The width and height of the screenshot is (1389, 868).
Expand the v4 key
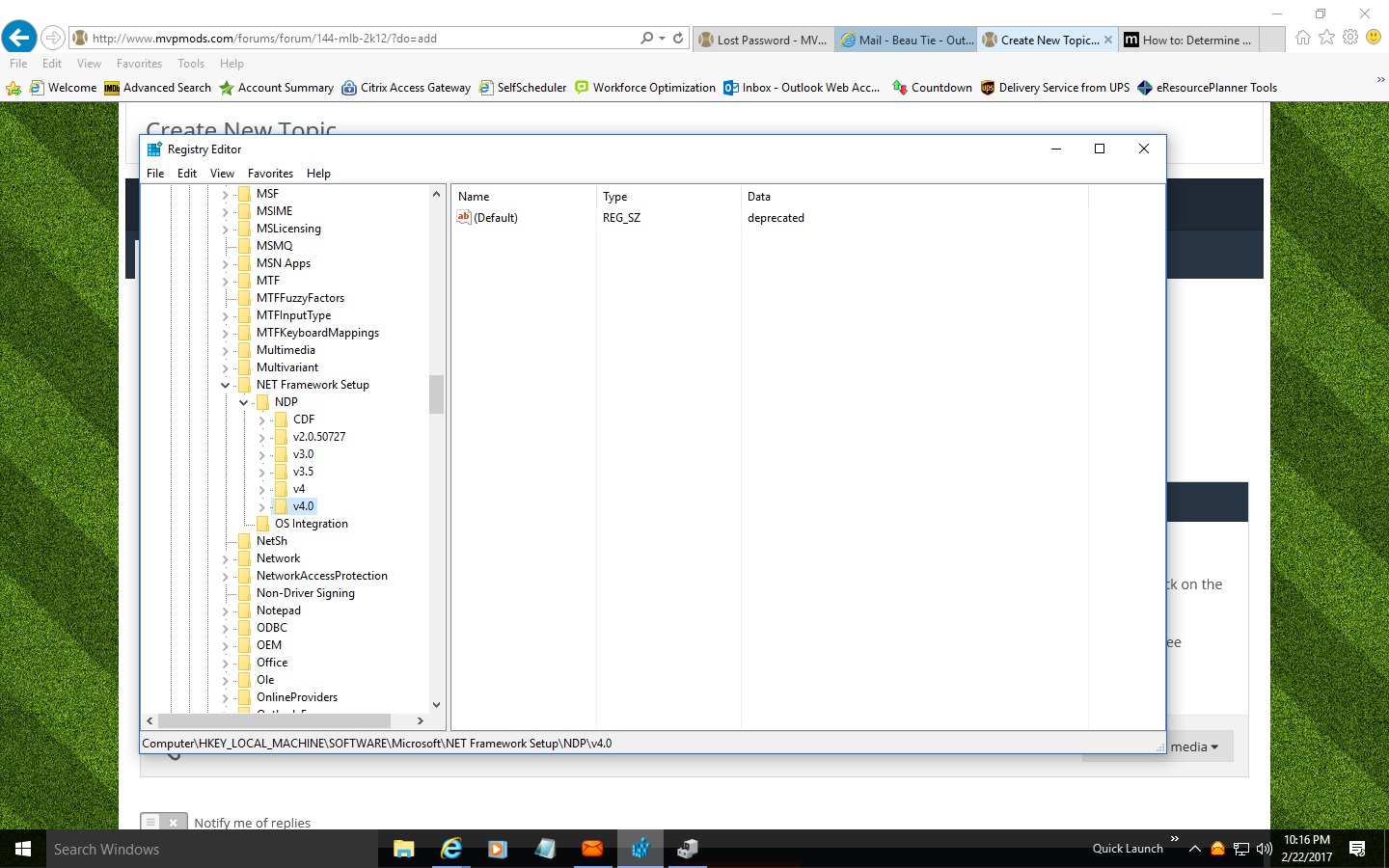tap(261, 489)
